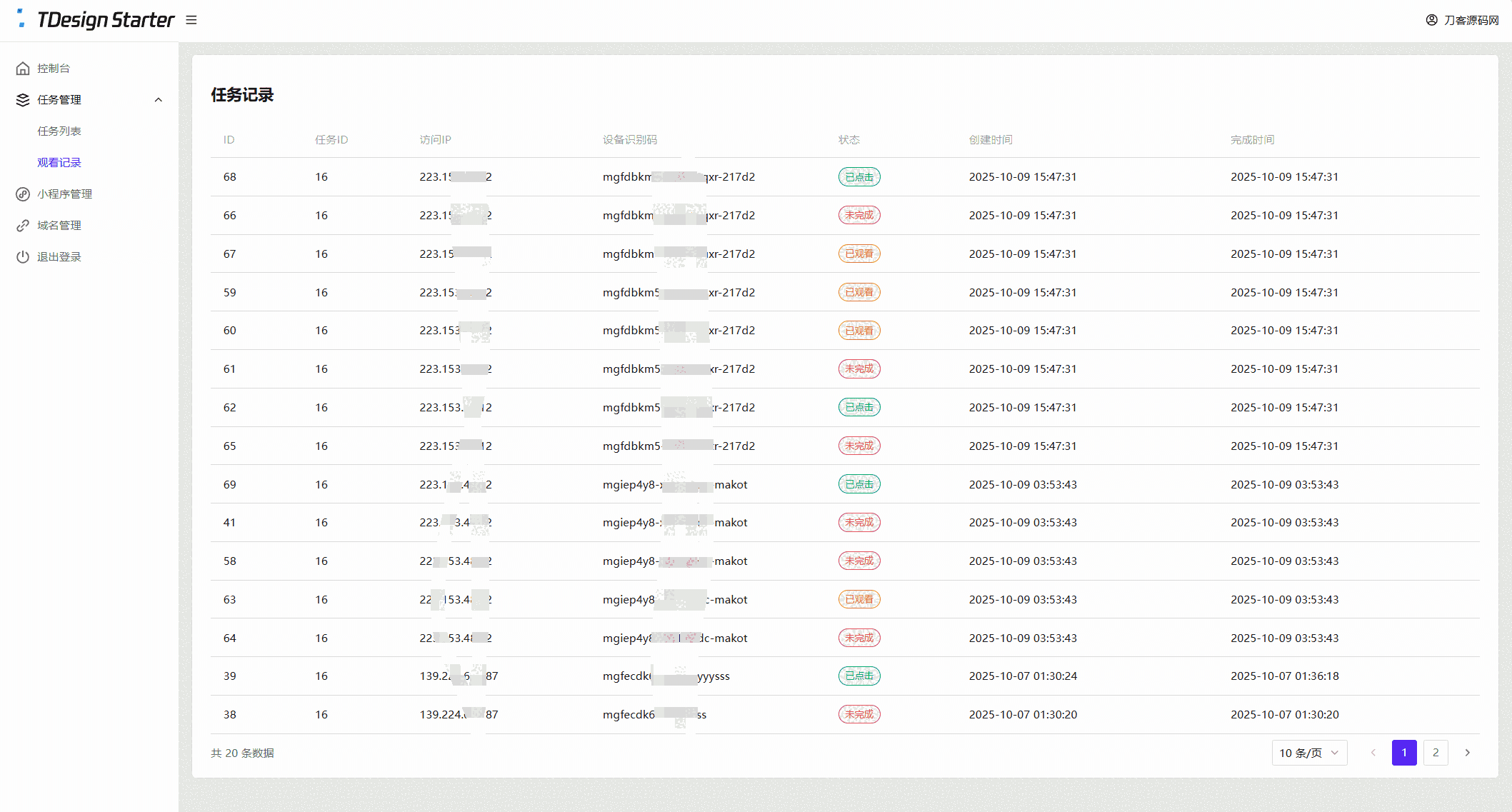This screenshot has width=1512, height=812.
Task: Click the link icon beside 域名管理
Action: (23, 226)
